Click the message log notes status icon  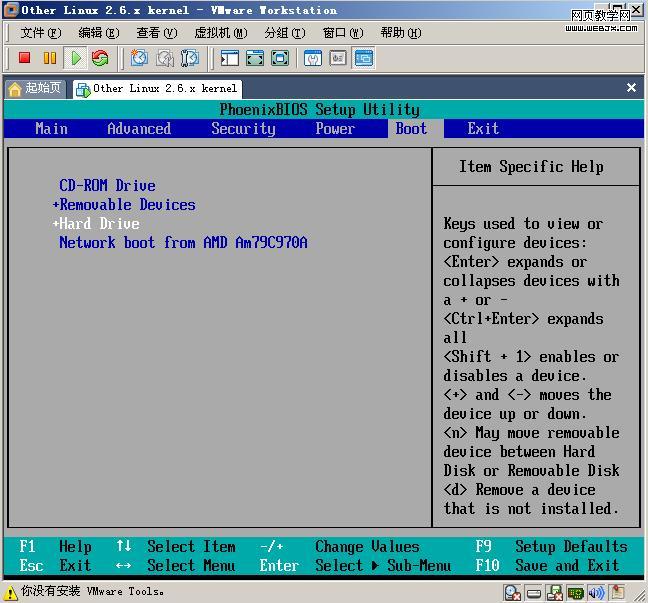618,592
